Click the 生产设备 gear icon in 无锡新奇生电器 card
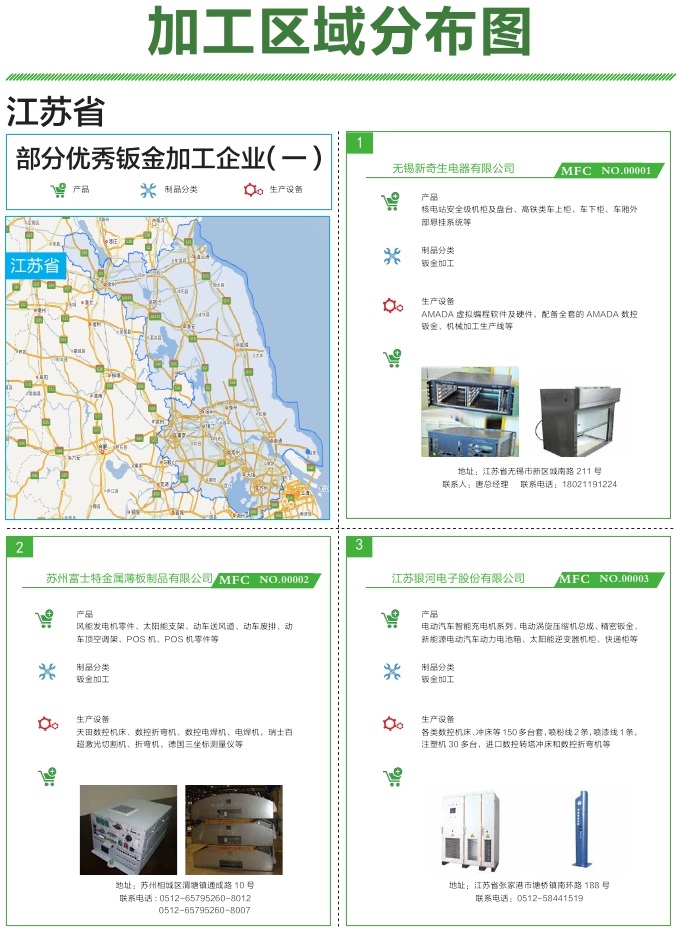The height and width of the screenshot is (935, 677). click(x=391, y=306)
